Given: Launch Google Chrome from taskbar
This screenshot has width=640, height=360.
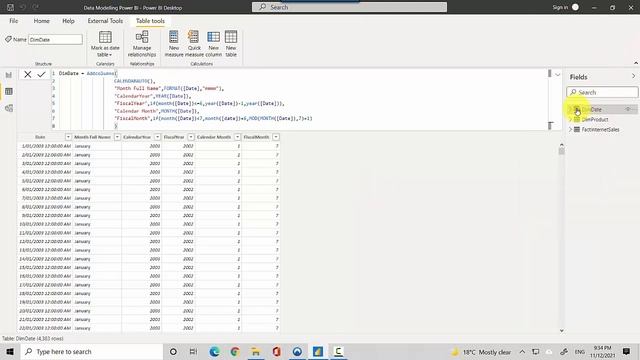Looking at the screenshot, I should tap(235, 351).
